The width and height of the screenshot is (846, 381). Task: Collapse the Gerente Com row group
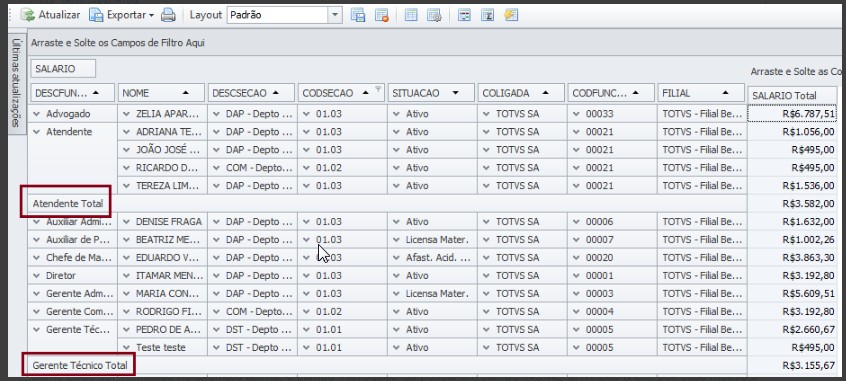37,311
